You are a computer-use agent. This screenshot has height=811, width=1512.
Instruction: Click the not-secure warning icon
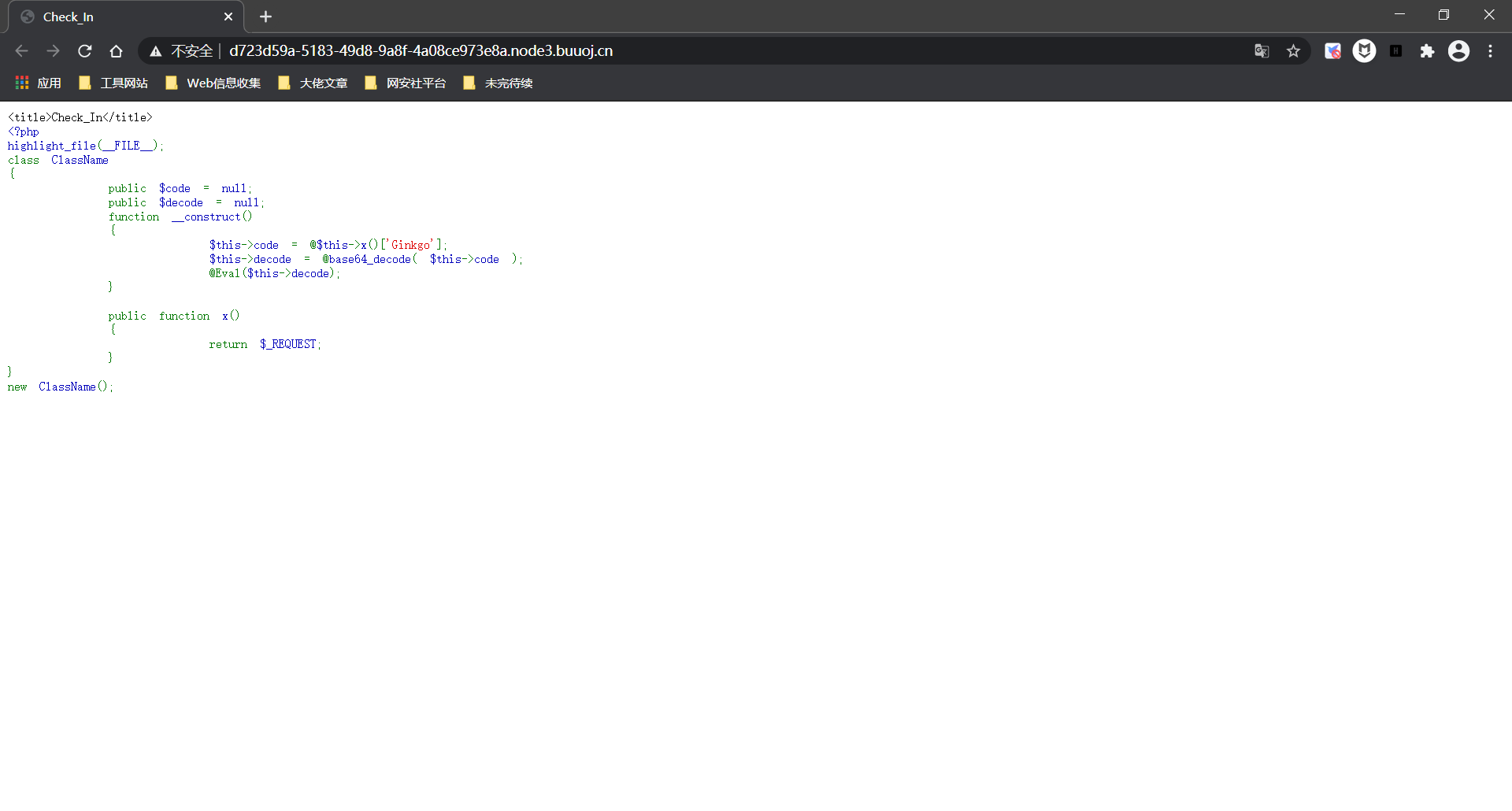[156, 51]
